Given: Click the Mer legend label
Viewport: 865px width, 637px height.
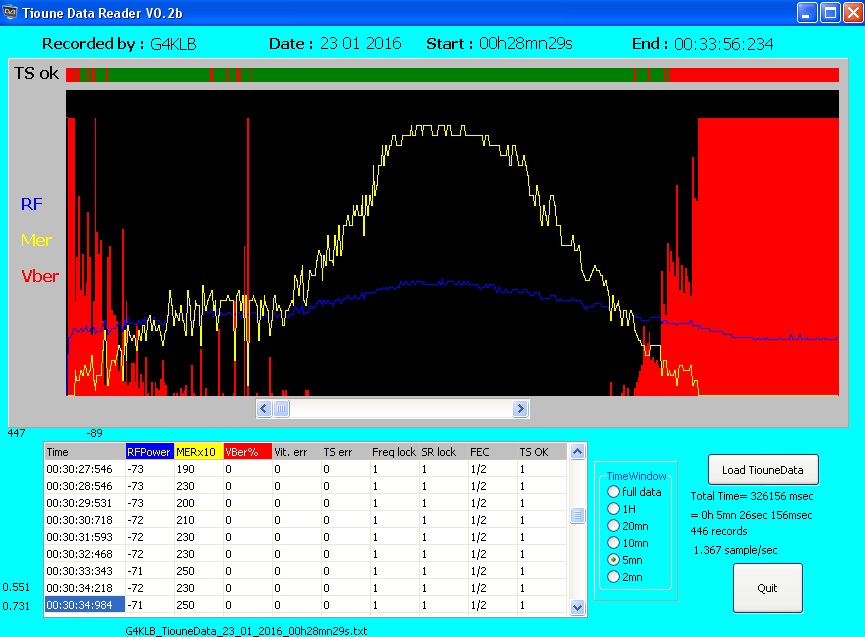Looking at the screenshot, I should click(x=36, y=240).
